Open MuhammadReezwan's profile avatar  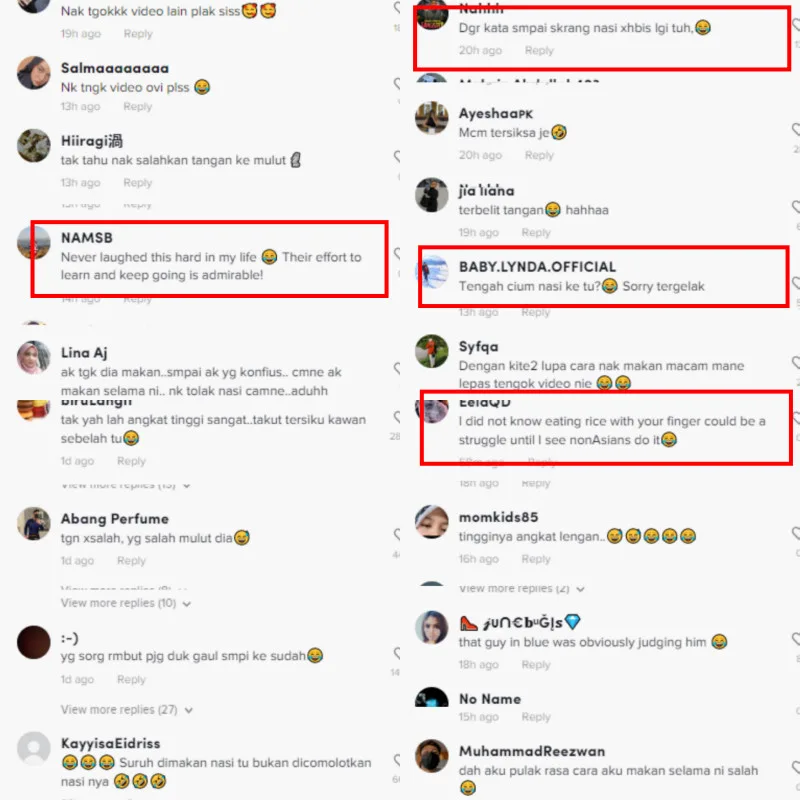coord(432,756)
